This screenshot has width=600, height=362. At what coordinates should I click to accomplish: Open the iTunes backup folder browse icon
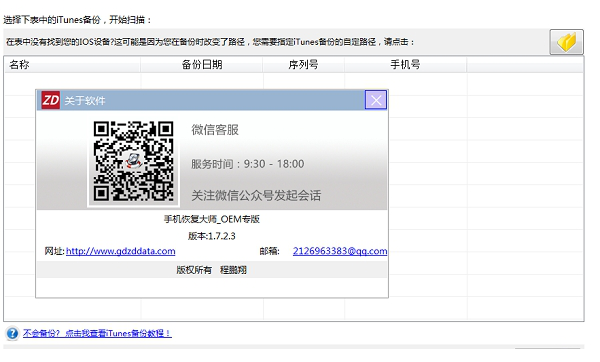(566, 42)
